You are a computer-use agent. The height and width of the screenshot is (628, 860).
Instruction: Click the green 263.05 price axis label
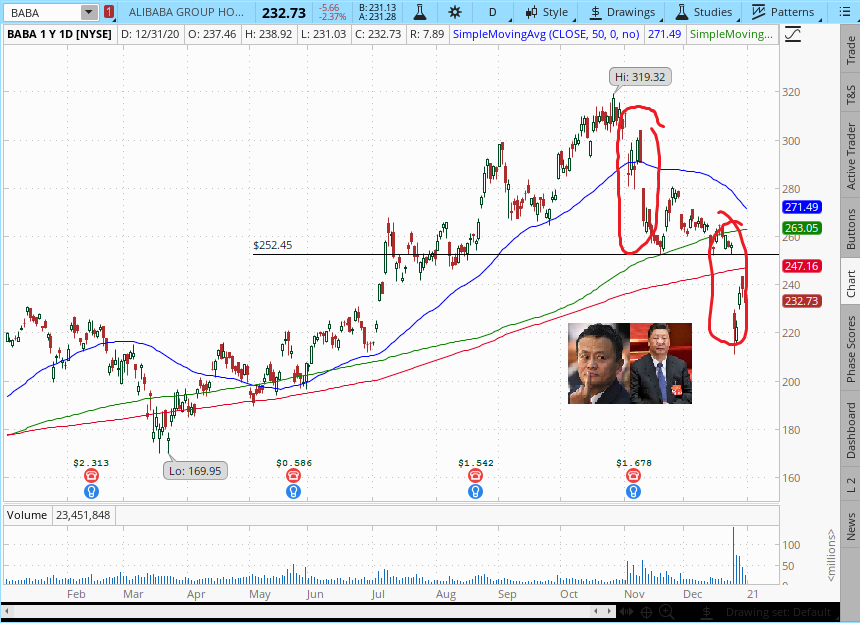801,228
